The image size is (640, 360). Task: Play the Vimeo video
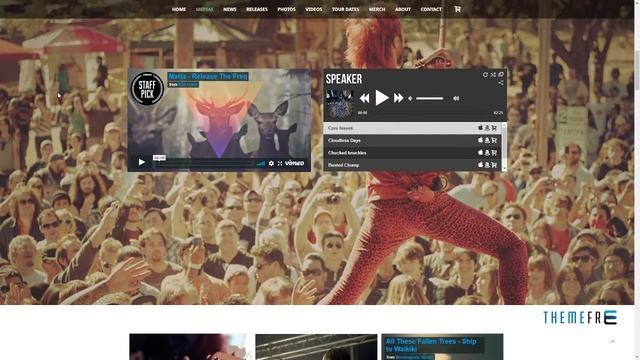tap(142, 162)
